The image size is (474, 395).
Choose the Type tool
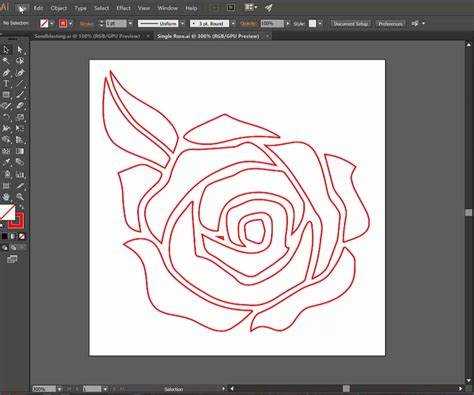(x=6, y=84)
